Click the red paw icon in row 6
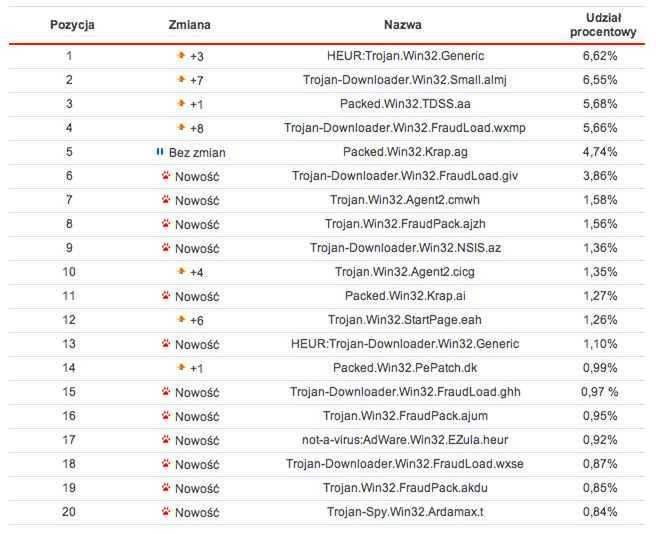The image size is (656, 534). [x=165, y=176]
